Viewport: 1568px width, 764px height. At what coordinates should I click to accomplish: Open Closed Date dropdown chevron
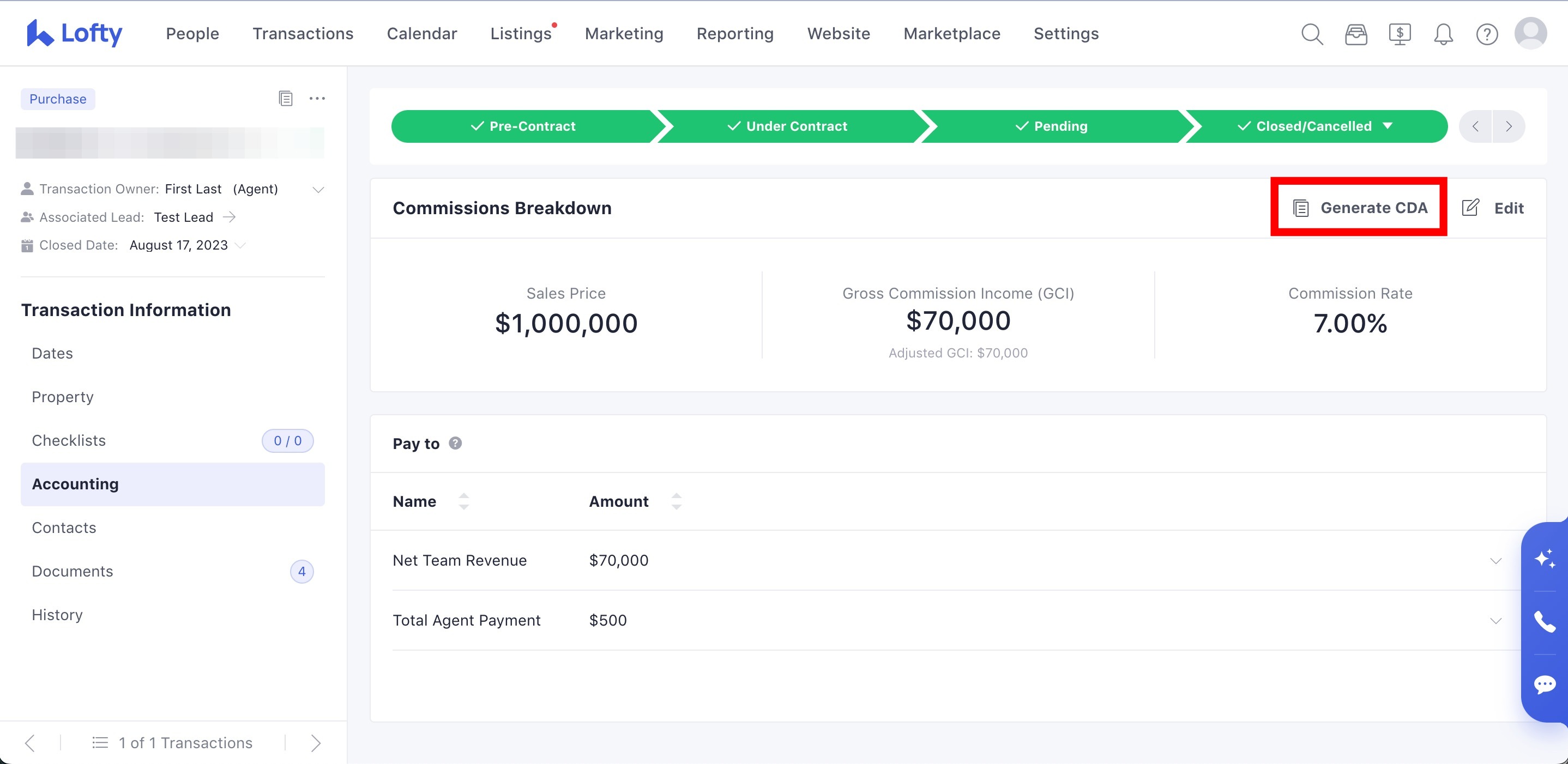(240, 245)
